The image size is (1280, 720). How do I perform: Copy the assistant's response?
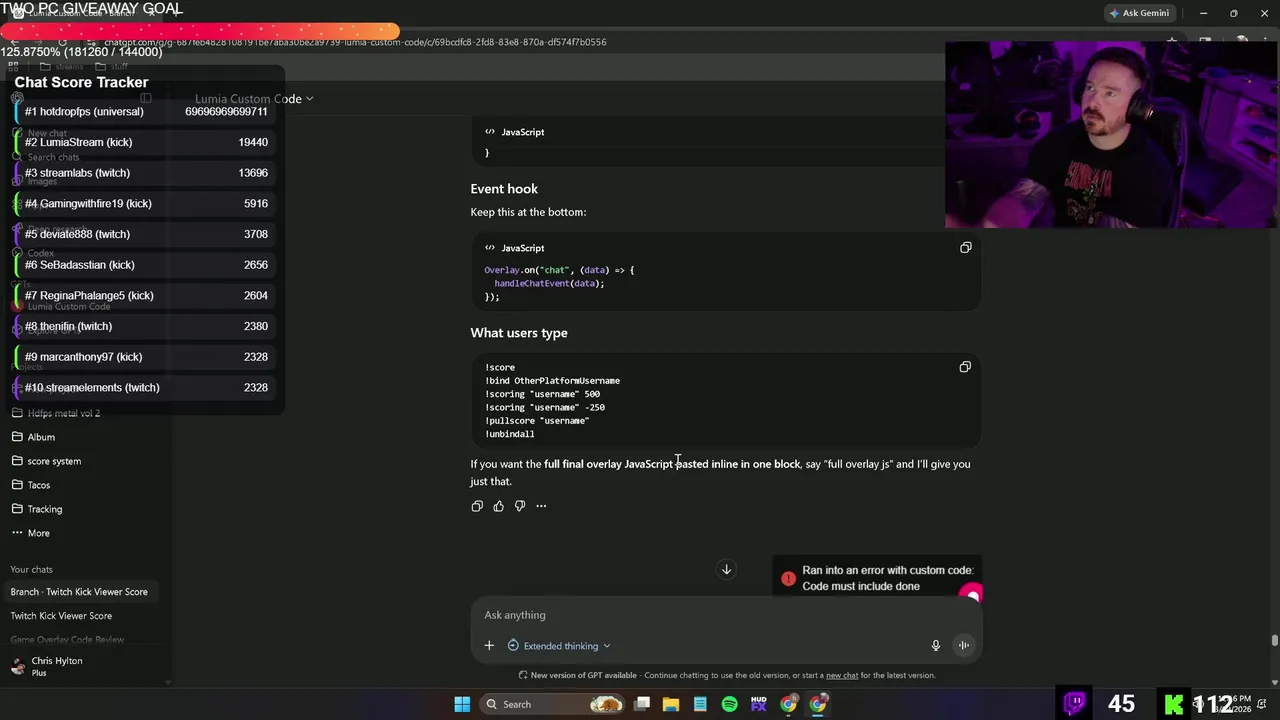(477, 506)
